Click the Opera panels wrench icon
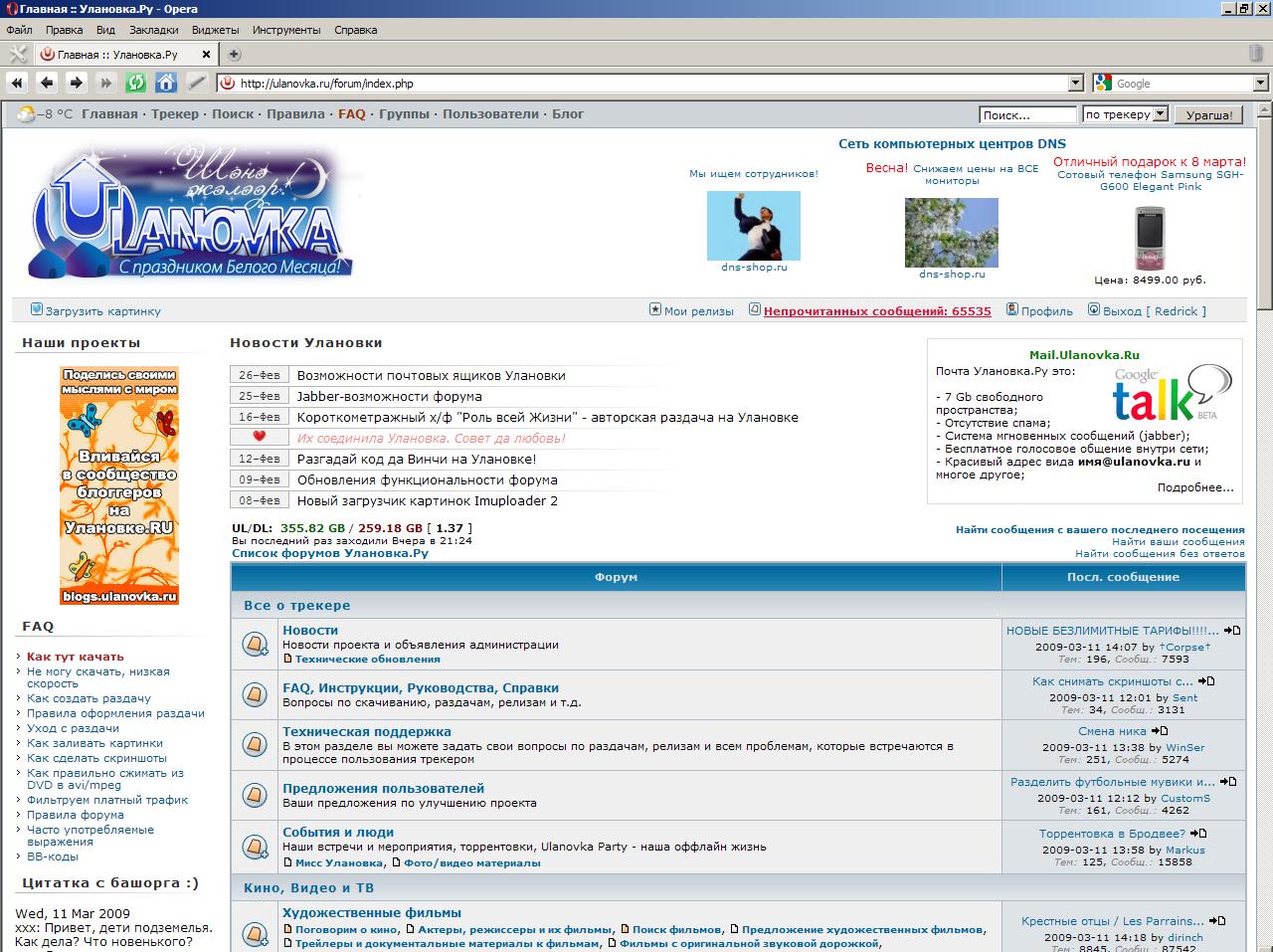Image resolution: width=1273 pixels, height=952 pixels. (x=17, y=55)
